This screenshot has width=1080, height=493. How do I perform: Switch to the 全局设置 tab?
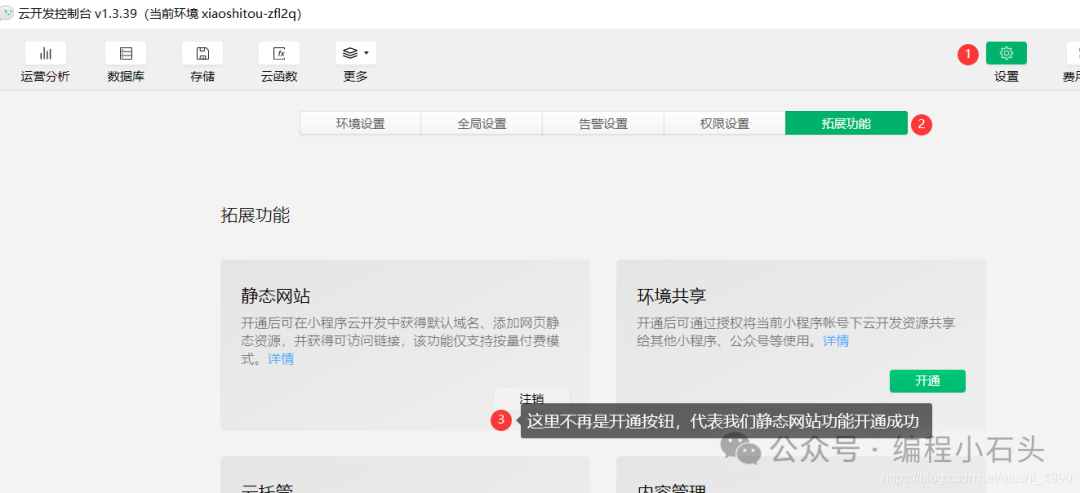tap(481, 124)
